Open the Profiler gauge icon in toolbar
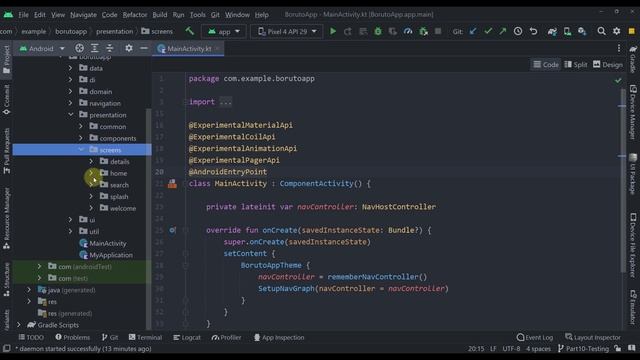This screenshot has width=640, height=360. (408, 31)
